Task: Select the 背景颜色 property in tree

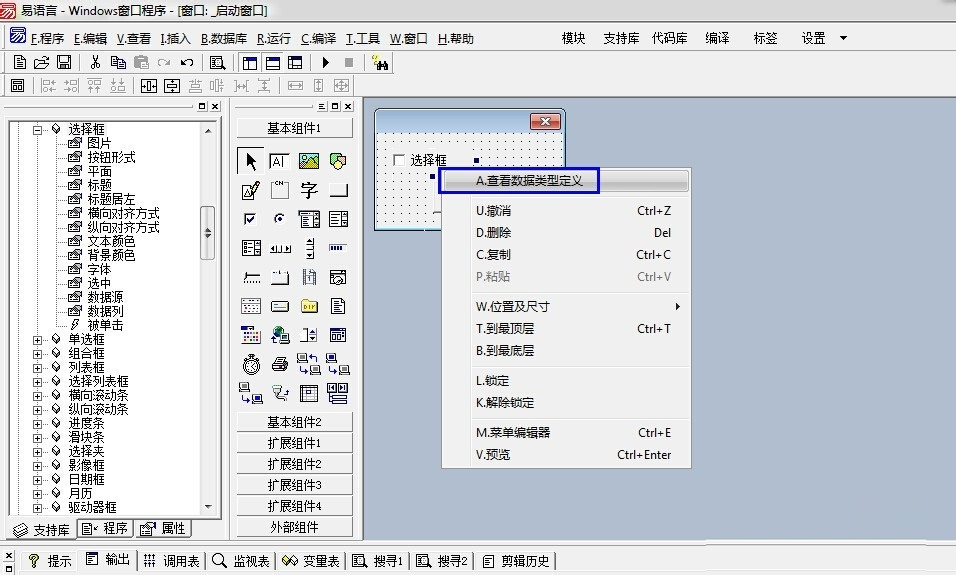Action: click(x=111, y=255)
